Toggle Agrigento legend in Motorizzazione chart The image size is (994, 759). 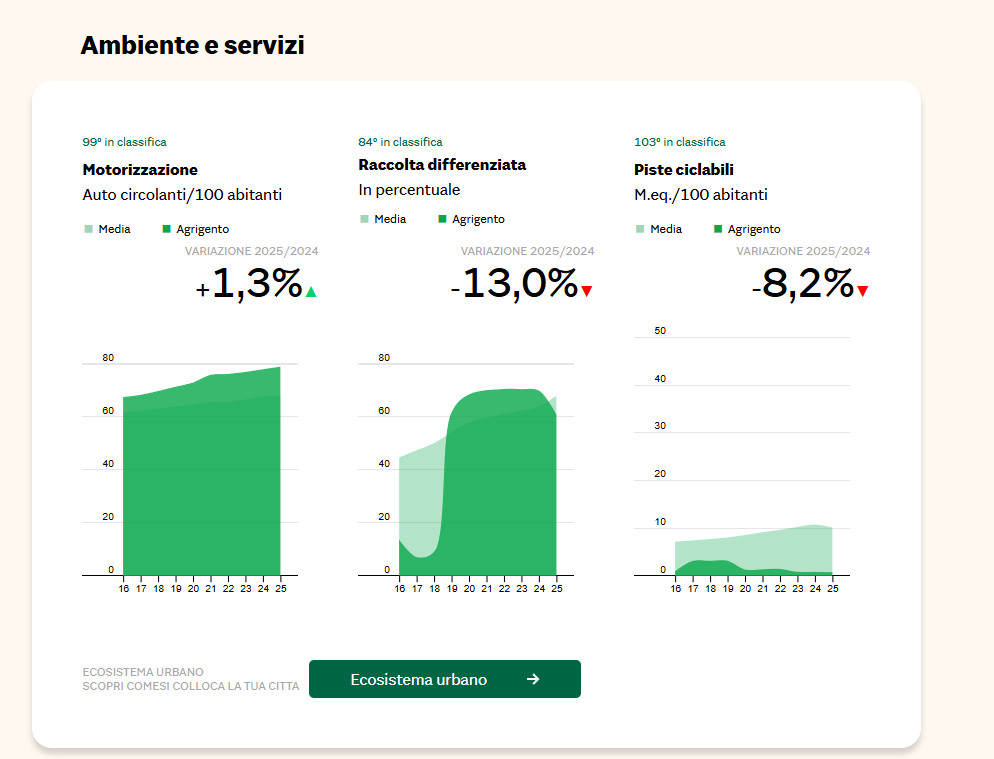tap(195, 229)
